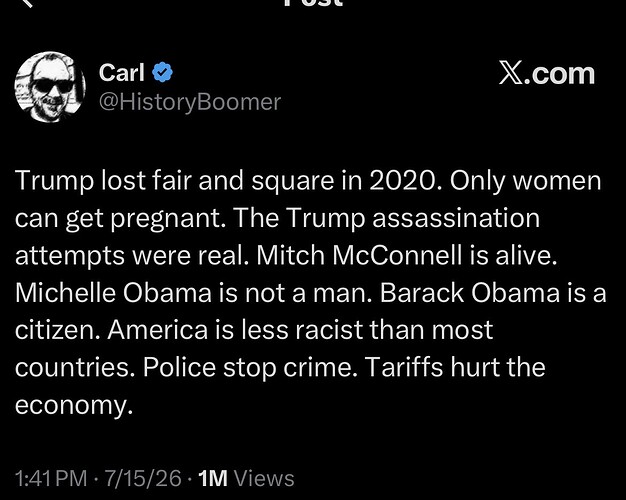Click the Views label
Screen dimensions: 626x500
(264, 478)
